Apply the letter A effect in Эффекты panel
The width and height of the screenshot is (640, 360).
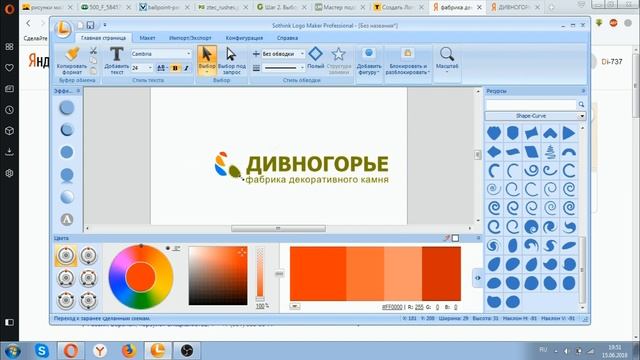pyautogui.click(x=67, y=219)
